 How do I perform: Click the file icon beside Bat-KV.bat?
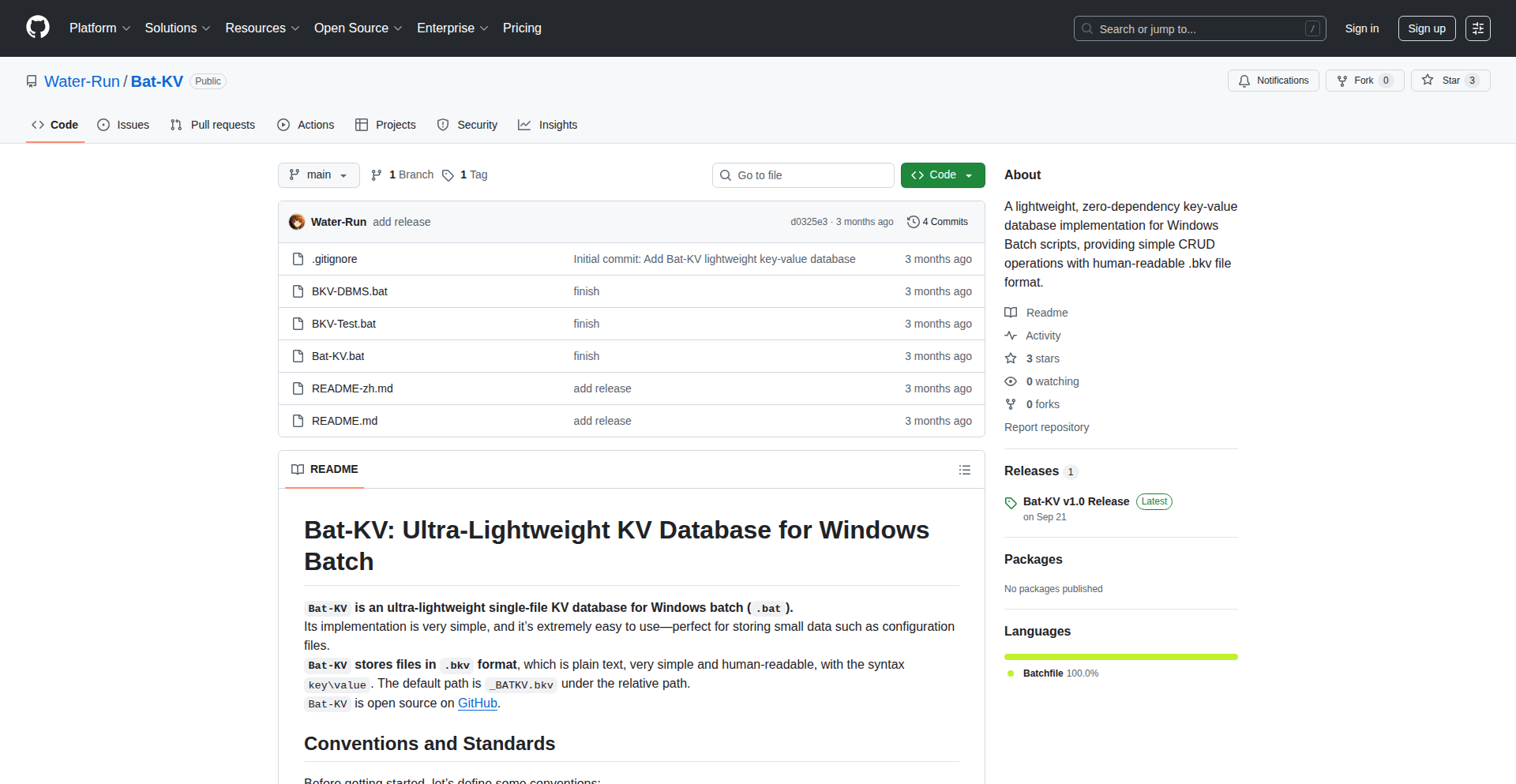(298, 356)
